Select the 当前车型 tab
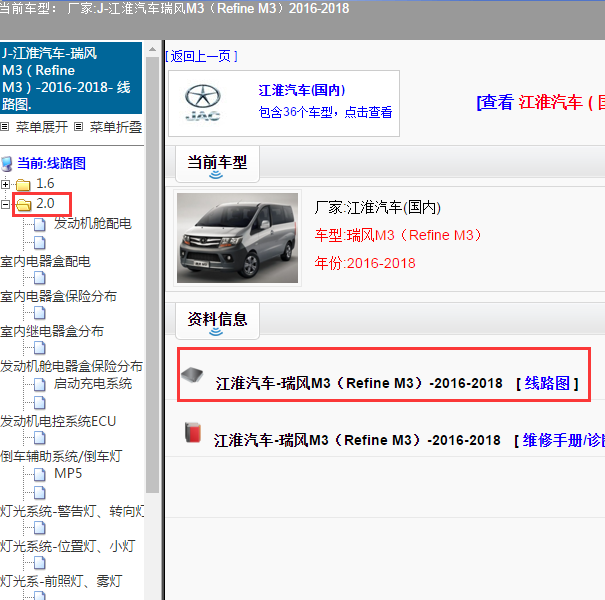605x600 pixels. pos(217,161)
